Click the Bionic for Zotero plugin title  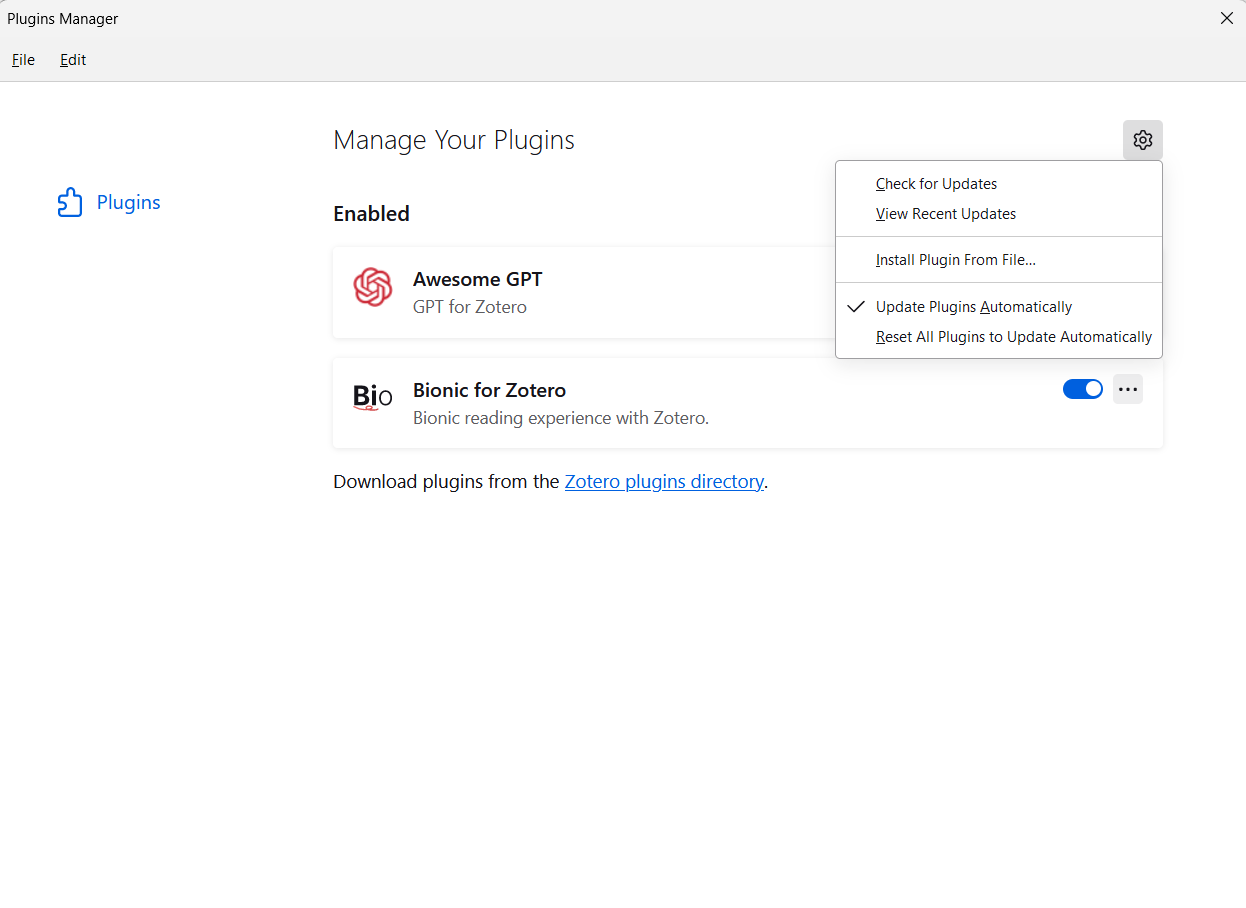pyautogui.click(x=489, y=390)
